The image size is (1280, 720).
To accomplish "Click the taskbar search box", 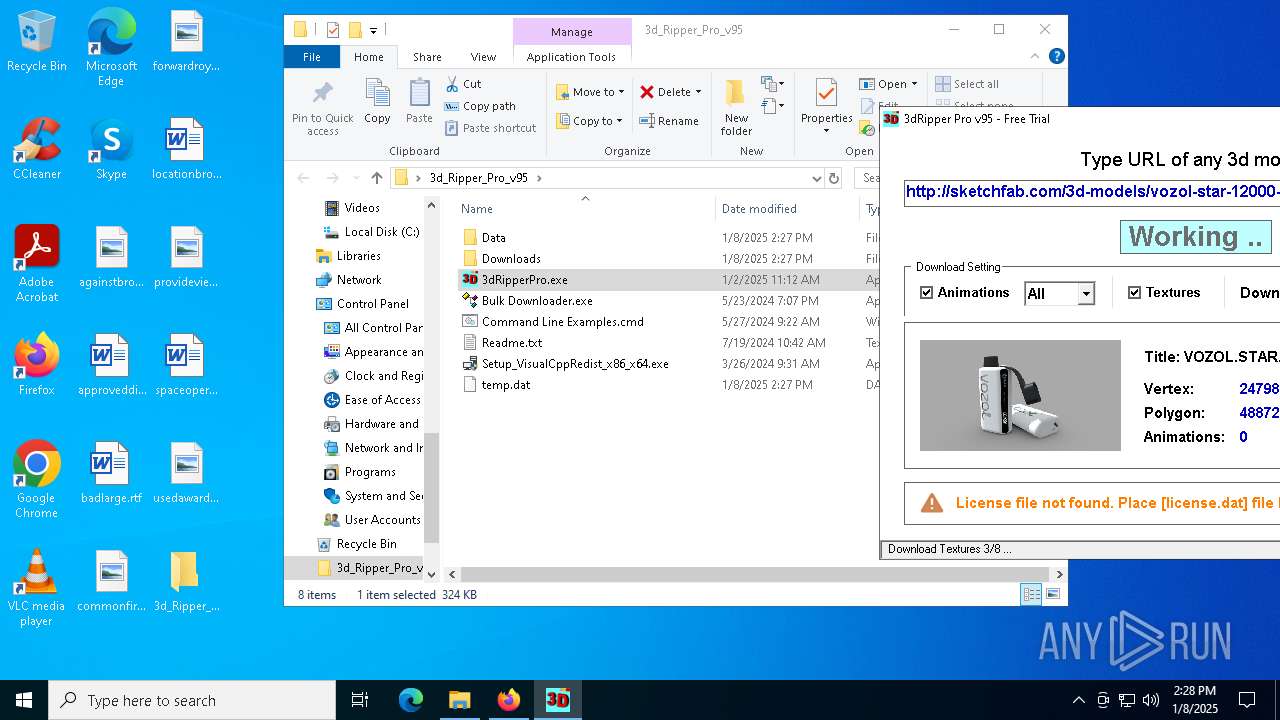I will (x=192, y=700).
